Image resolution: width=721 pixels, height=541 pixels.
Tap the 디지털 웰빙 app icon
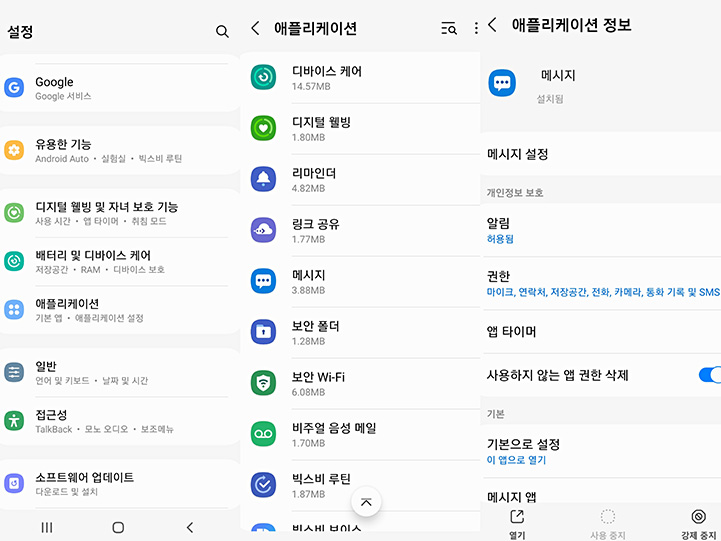point(263,128)
